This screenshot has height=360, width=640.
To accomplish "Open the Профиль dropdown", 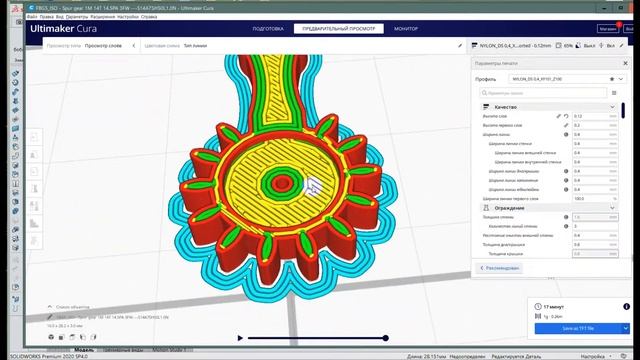I will click(x=567, y=79).
